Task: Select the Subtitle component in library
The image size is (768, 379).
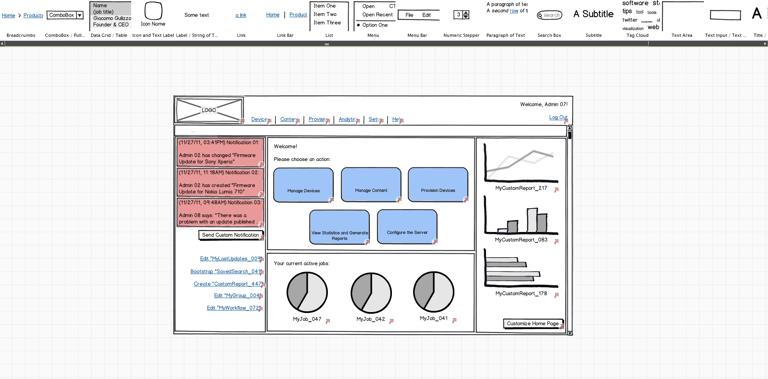Action: [594, 20]
